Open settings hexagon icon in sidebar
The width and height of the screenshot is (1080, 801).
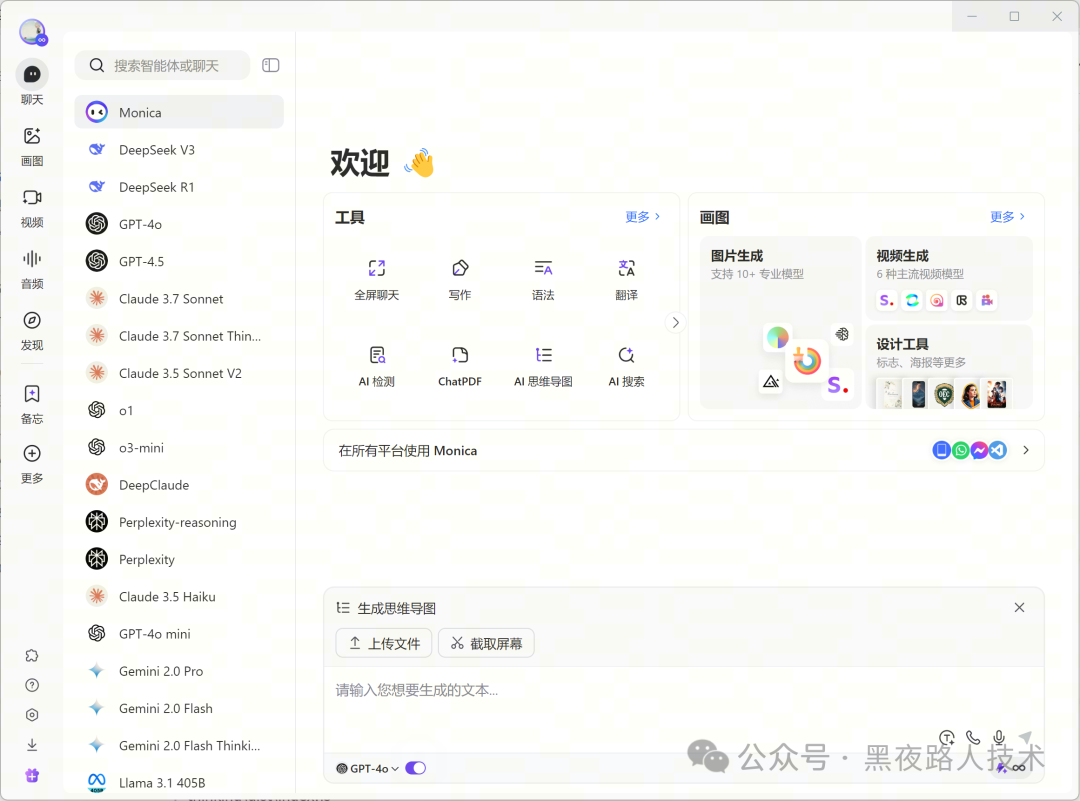(x=32, y=715)
